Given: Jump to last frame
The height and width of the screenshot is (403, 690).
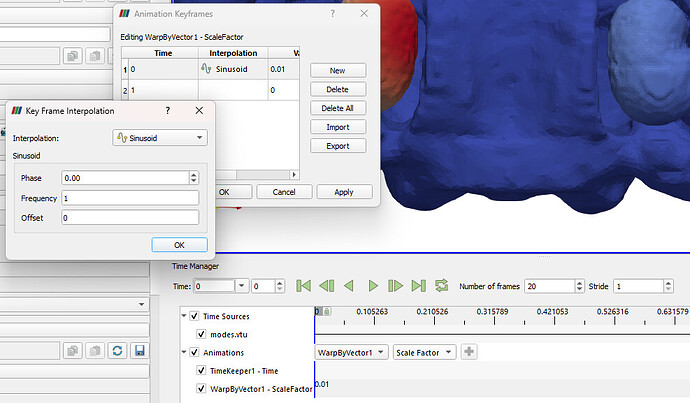Looking at the screenshot, I should (418, 286).
